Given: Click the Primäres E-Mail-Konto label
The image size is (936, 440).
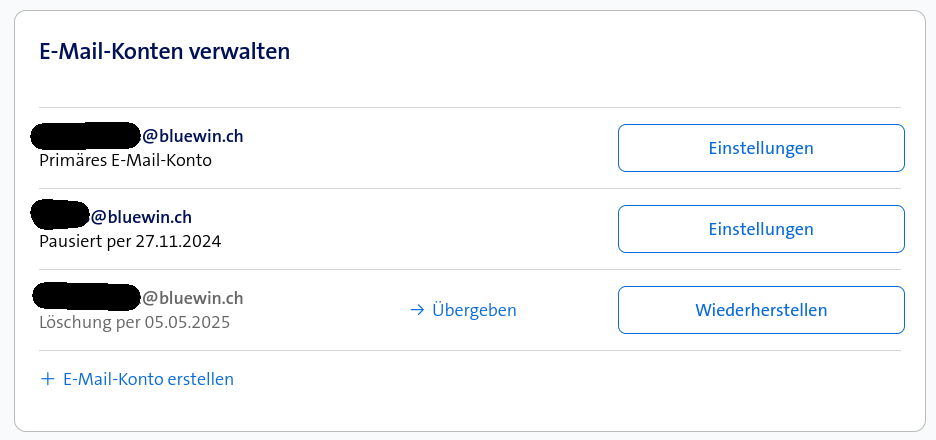Looking at the screenshot, I should pos(125,159).
